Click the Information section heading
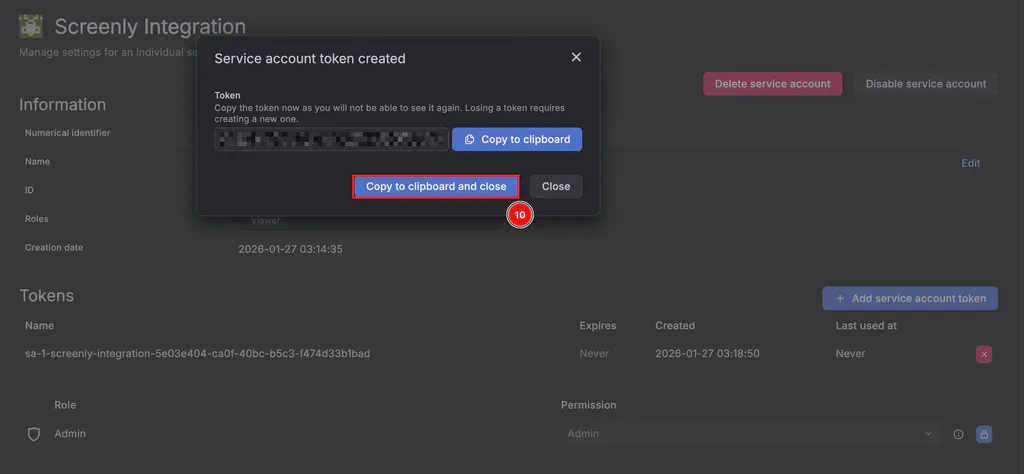Image resolution: width=1024 pixels, height=474 pixels. pos(63,104)
